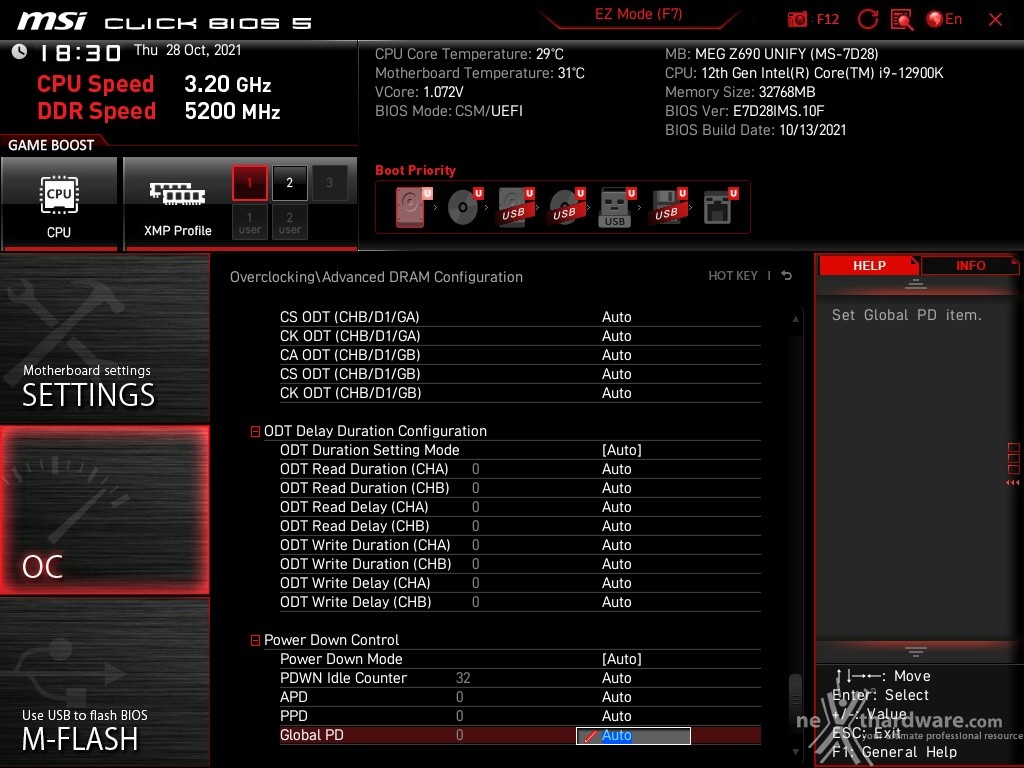Switch to EZ Mode (F7)
Viewport: 1024px width, 768px height.
638,14
